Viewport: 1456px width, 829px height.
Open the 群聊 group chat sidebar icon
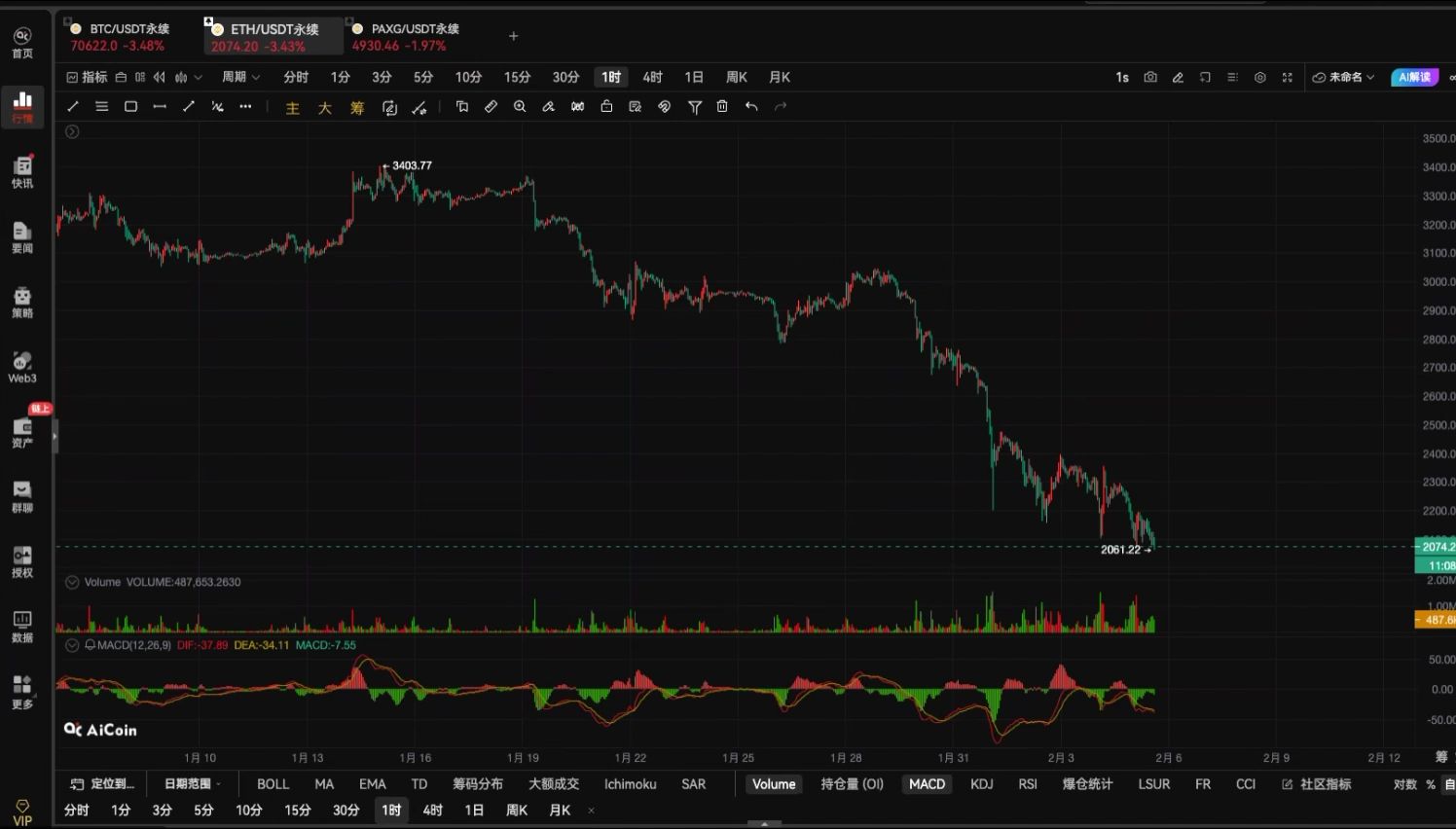click(22, 497)
